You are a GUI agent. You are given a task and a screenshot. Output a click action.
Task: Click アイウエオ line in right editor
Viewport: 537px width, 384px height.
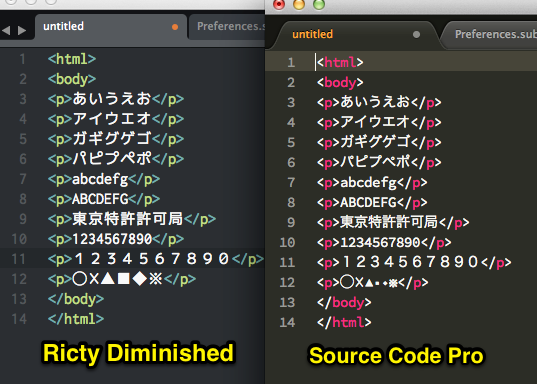point(379,122)
